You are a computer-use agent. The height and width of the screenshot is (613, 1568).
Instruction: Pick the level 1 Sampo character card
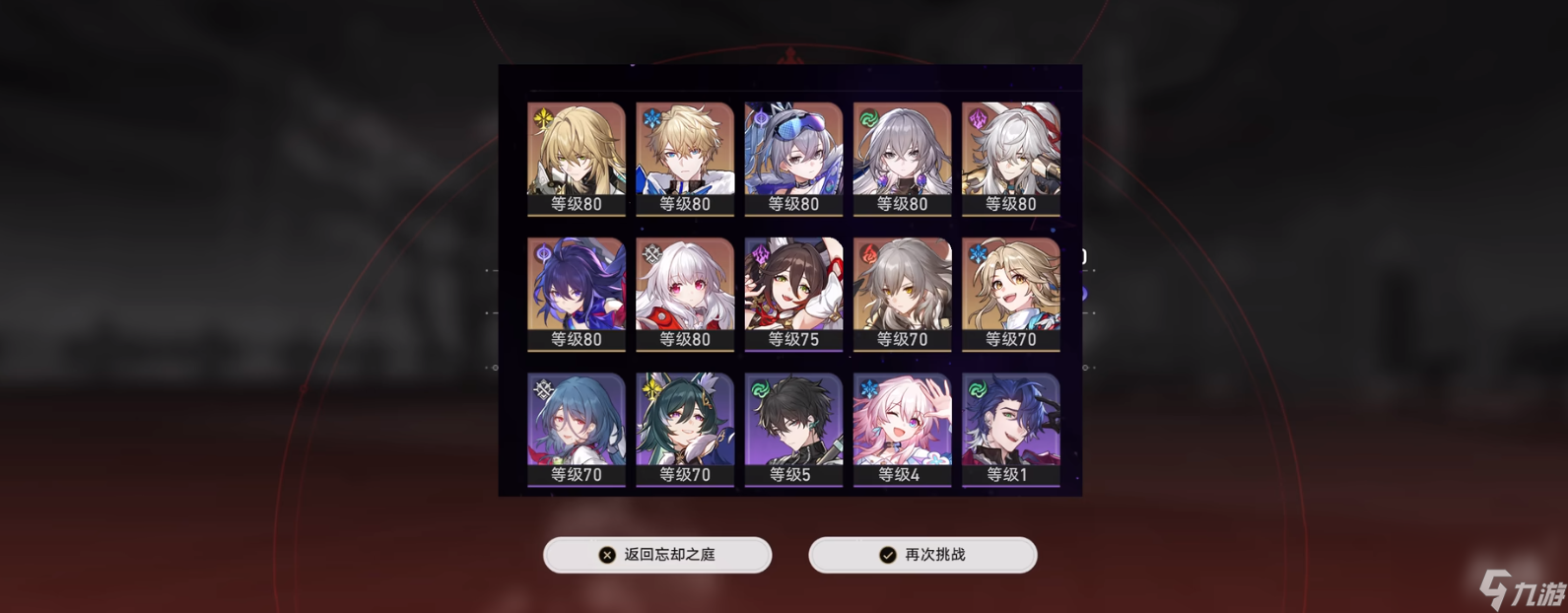[1010, 429]
